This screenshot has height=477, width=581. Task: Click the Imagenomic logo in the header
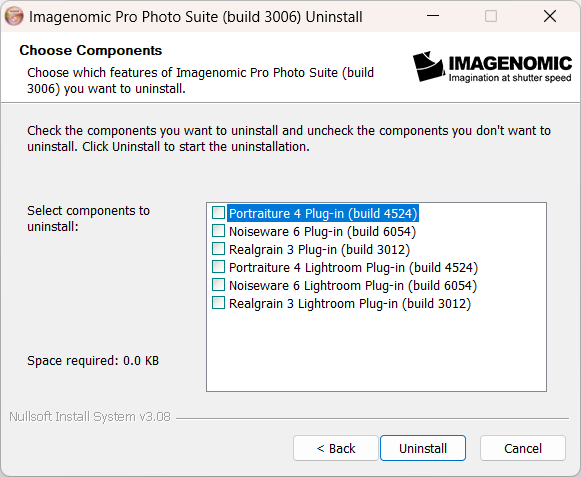click(492, 66)
